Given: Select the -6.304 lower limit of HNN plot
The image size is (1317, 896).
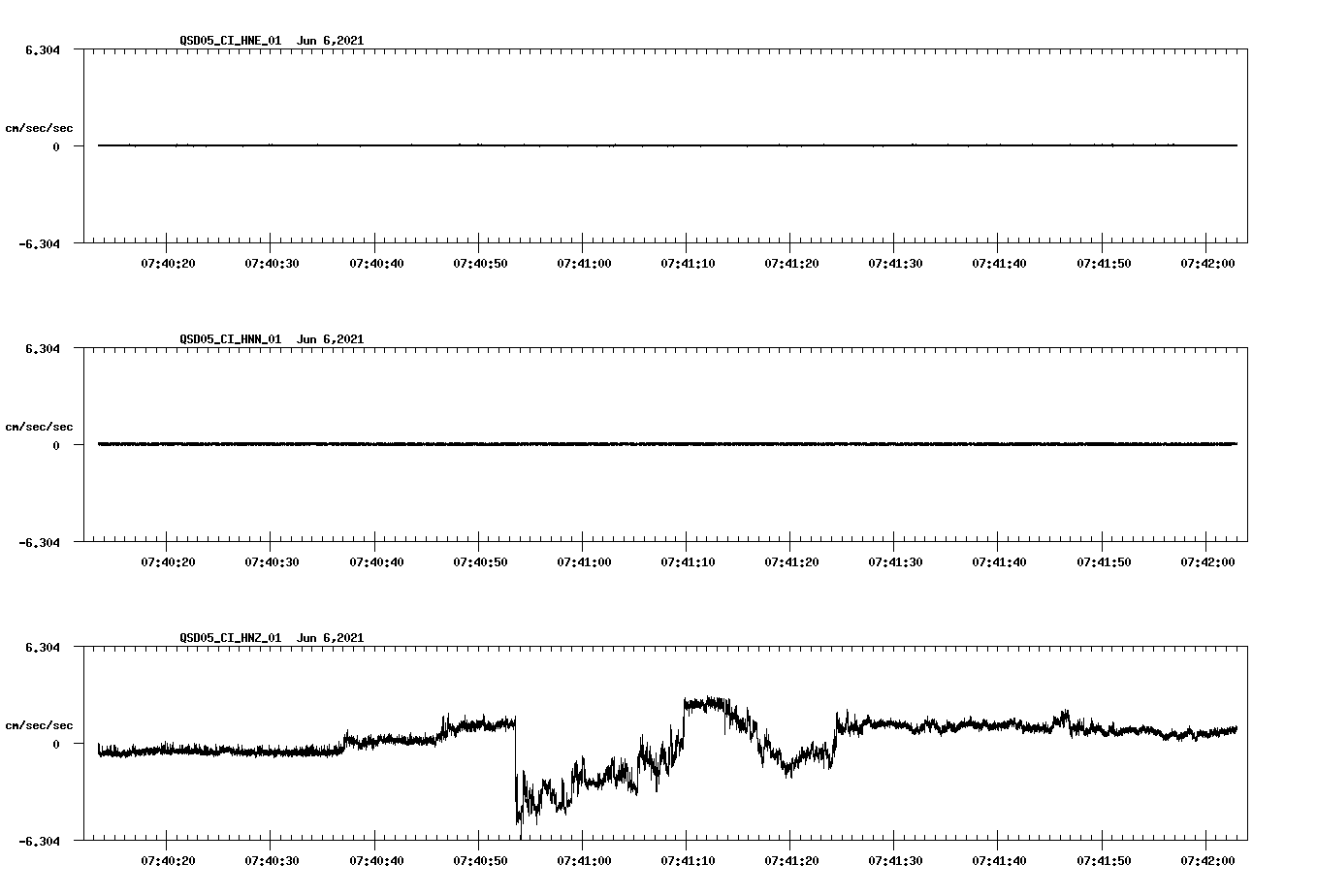Looking at the screenshot, I should point(39,543).
